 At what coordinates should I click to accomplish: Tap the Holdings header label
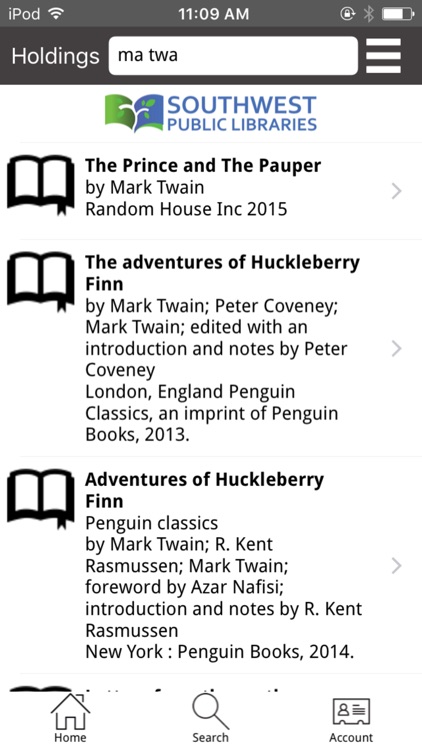tap(56, 56)
